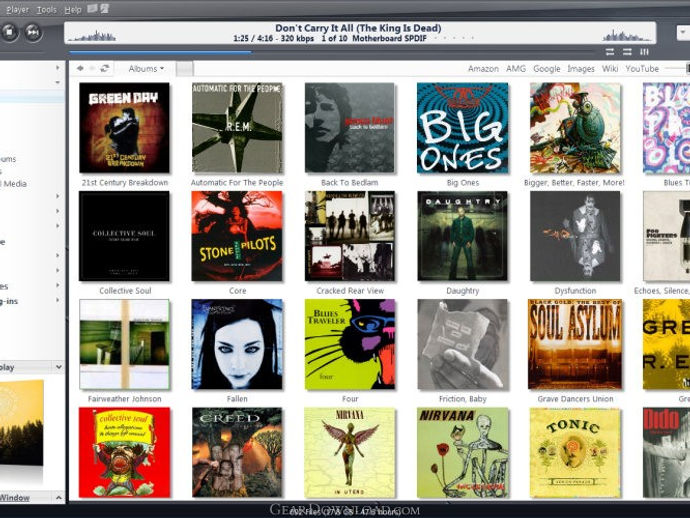Select the 'Cracked Rear View' title text
The width and height of the screenshot is (690, 518).
[x=350, y=290]
